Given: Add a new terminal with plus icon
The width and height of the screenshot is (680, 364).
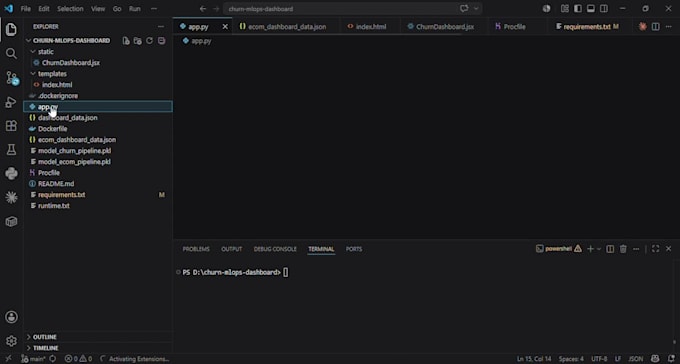Looking at the screenshot, I should pos(590,249).
